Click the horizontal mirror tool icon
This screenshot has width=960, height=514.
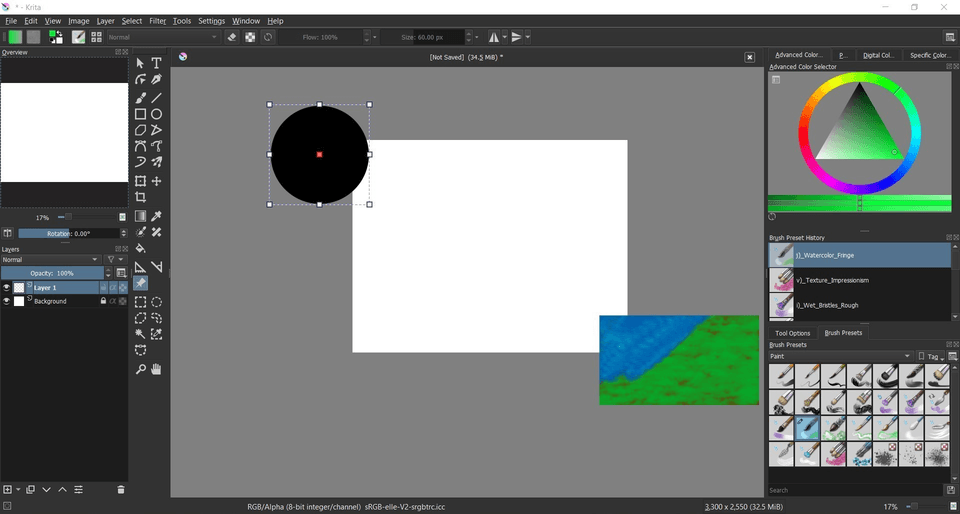(x=494, y=37)
